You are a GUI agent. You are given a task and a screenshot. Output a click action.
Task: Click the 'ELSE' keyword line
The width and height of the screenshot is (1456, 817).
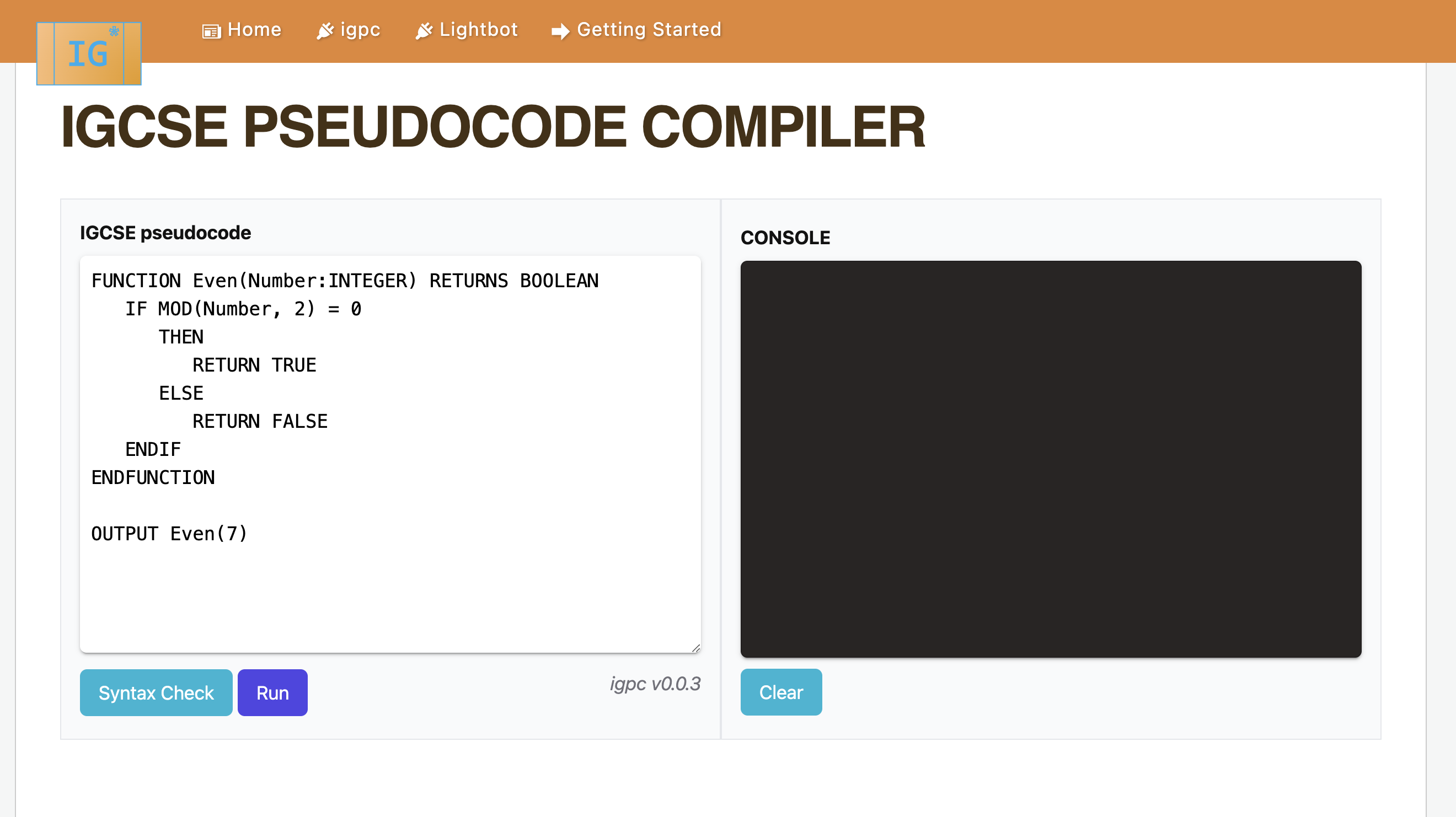click(181, 393)
